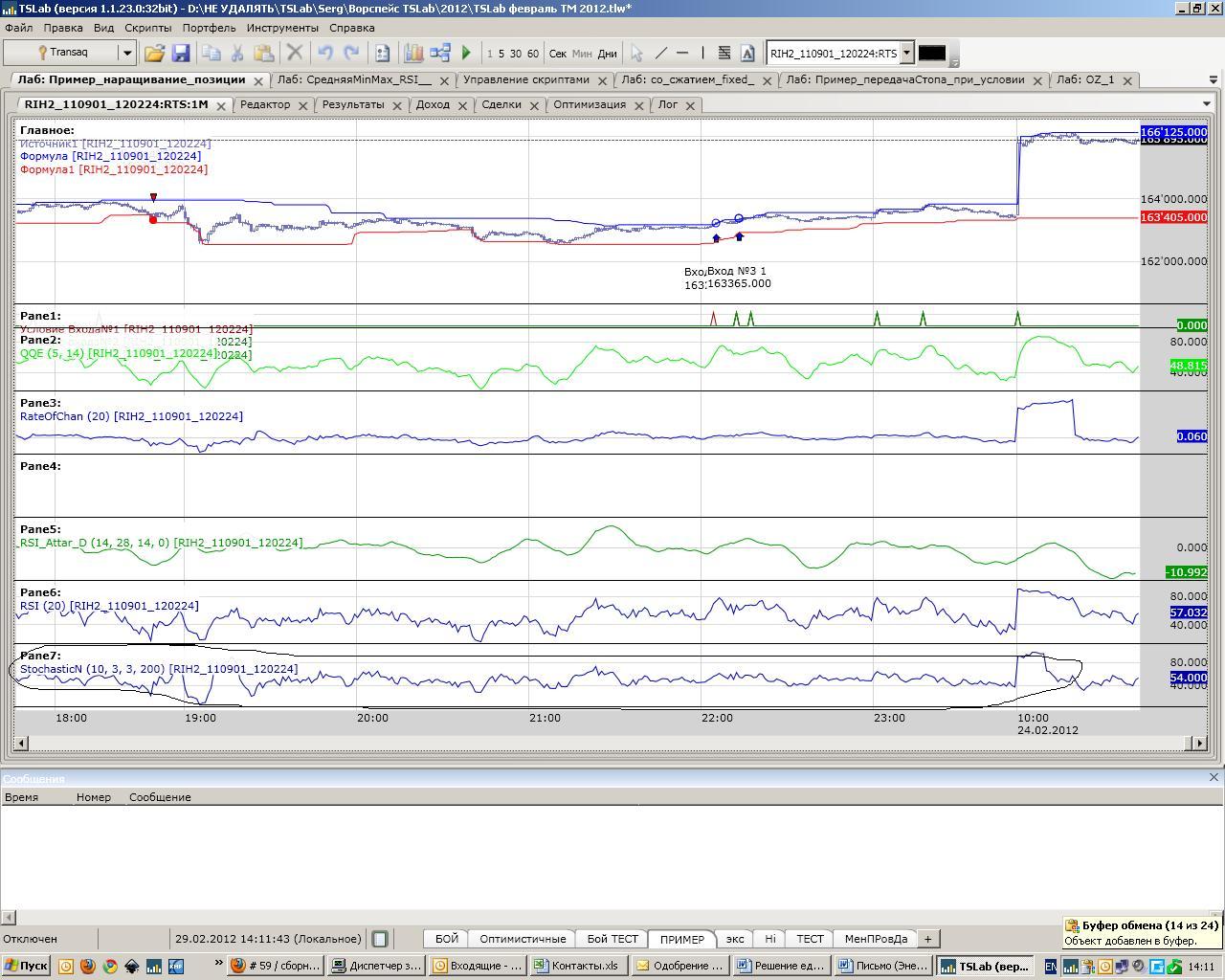1225x980 pixels.
Task: Open the Transaq provider dropdown
Action: (126, 53)
